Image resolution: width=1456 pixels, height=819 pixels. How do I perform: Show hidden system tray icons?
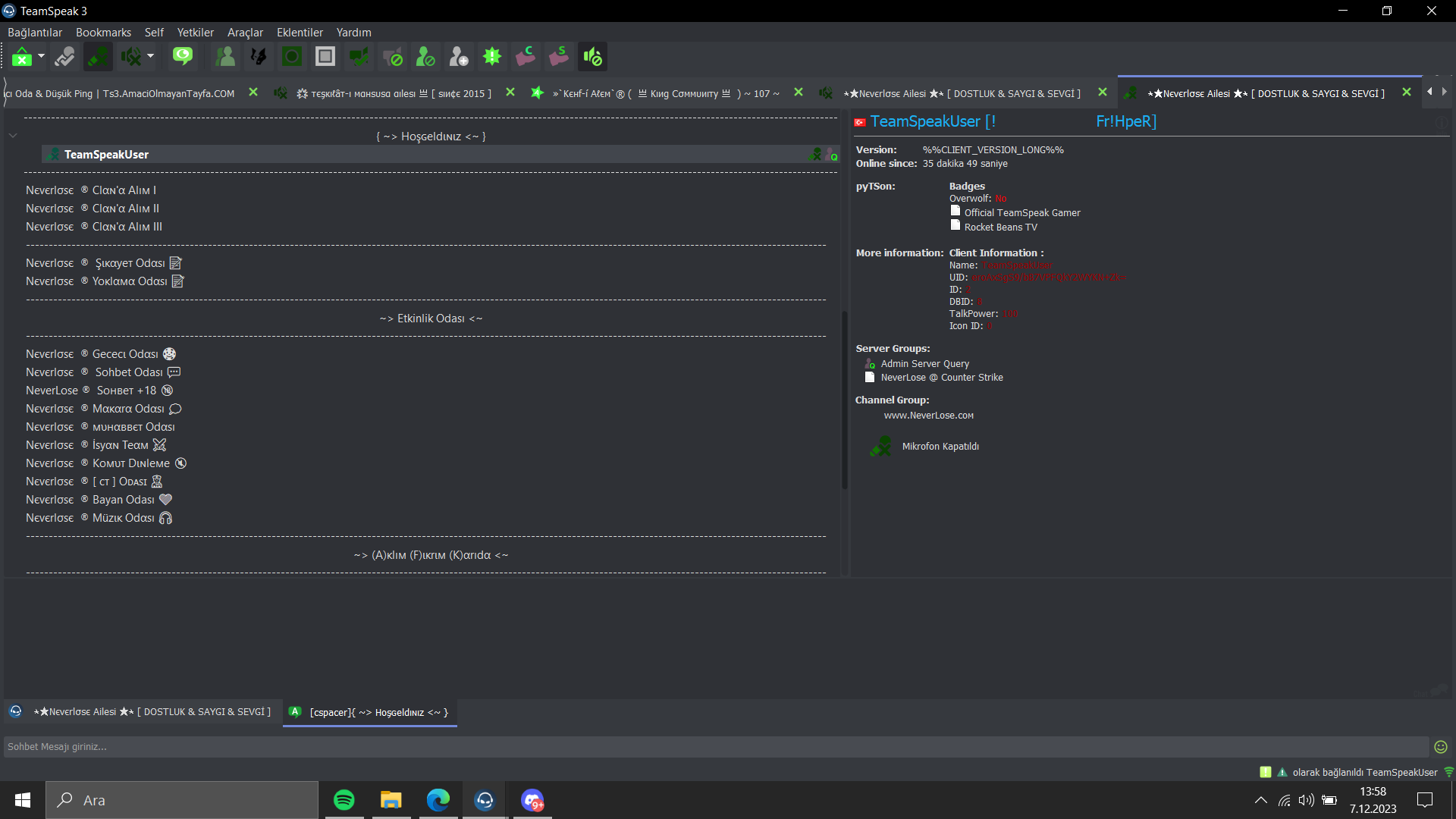pos(1260,800)
